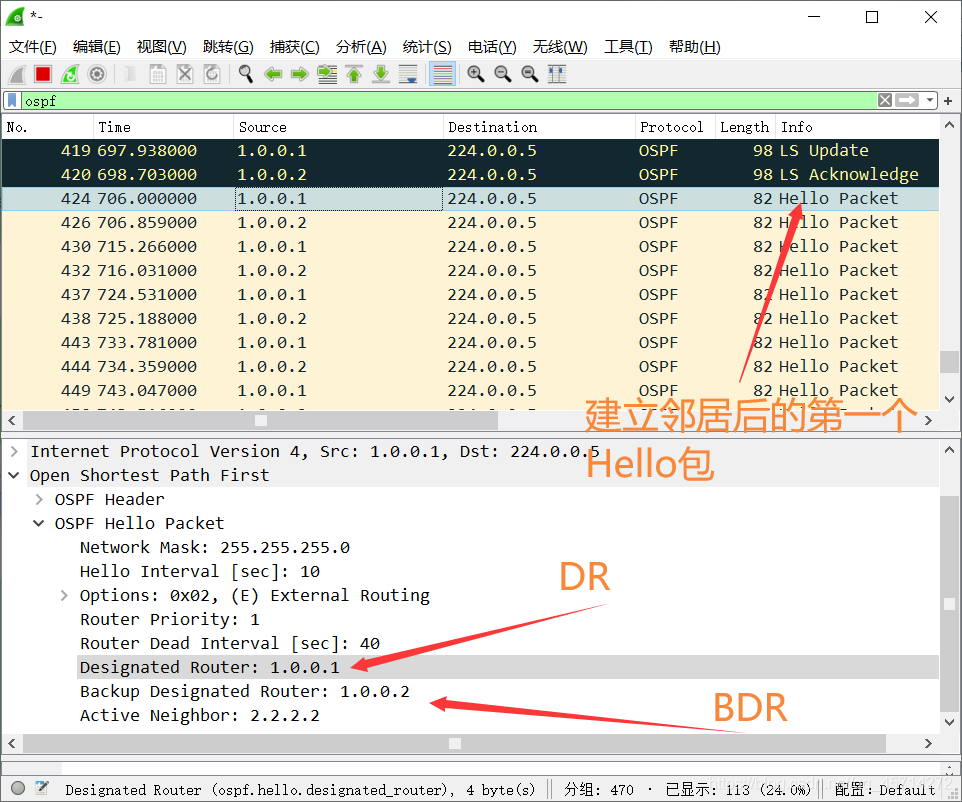Click packet list horizontal scrollbar thumb
Screen dimensions: 962x802
coord(260,420)
